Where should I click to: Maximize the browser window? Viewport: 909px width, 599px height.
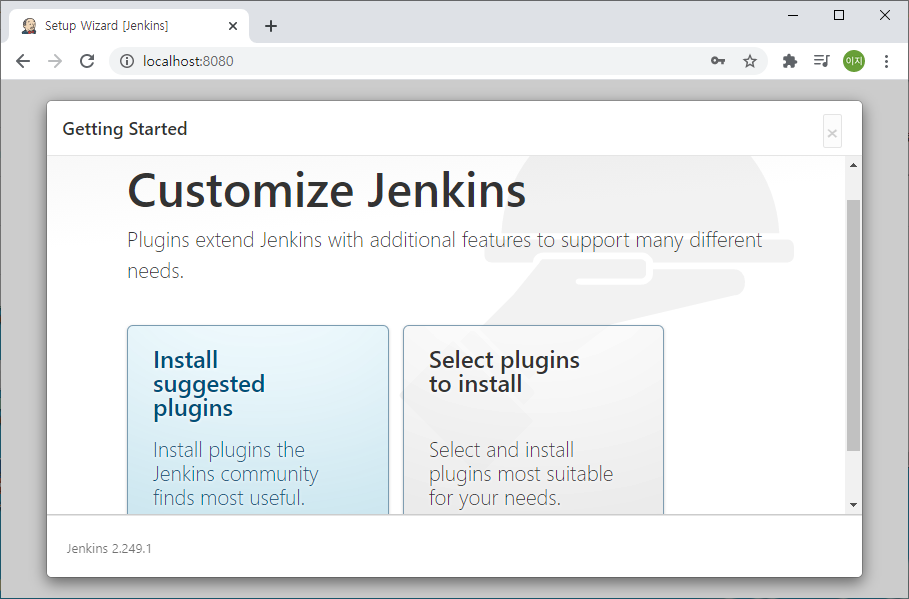(839, 16)
